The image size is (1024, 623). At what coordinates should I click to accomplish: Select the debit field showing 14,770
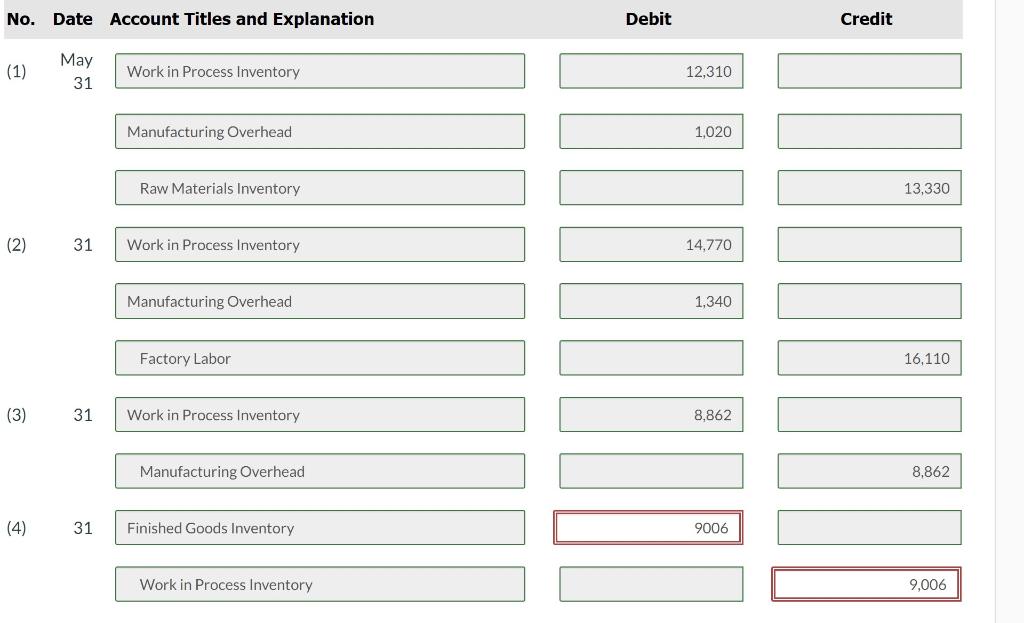pos(648,244)
